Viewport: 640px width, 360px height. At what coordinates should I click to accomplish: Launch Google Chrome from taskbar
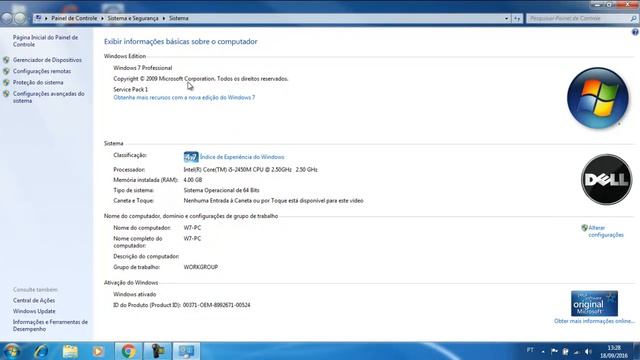[128, 351]
